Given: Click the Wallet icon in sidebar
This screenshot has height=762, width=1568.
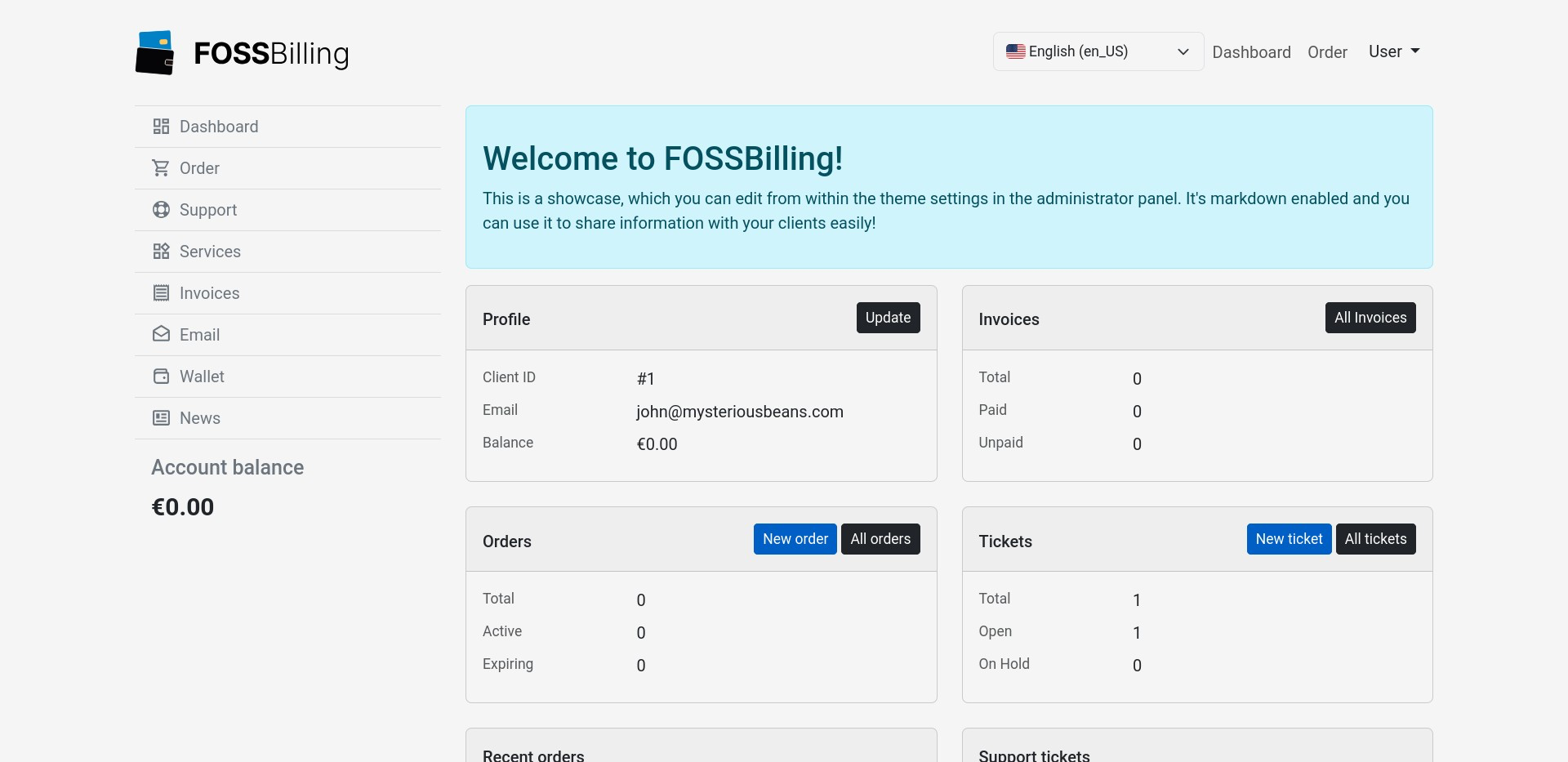Looking at the screenshot, I should (x=162, y=377).
